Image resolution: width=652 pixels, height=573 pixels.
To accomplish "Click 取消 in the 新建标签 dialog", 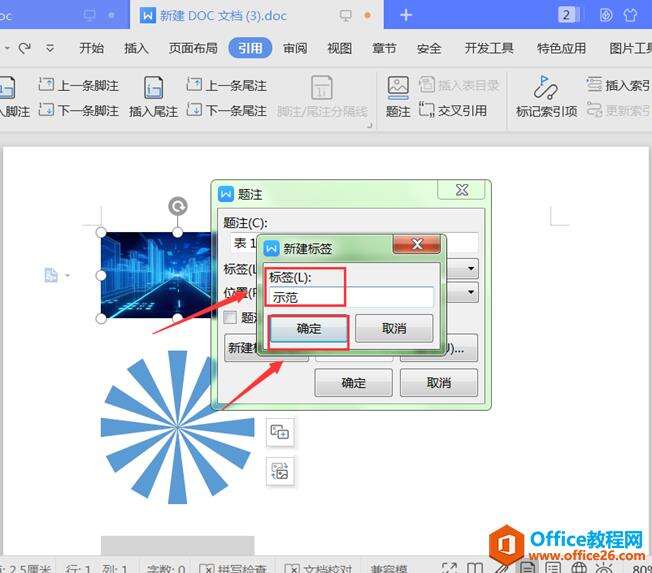I will coord(394,328).
